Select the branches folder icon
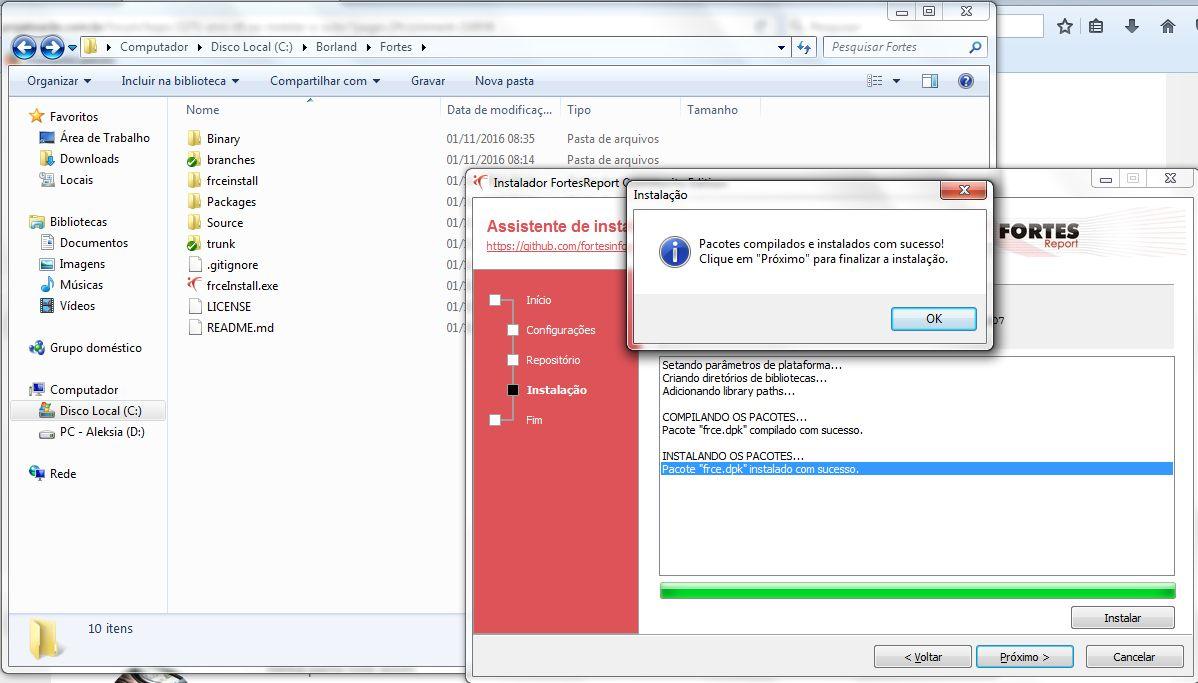The height and width of the screenshot is (683, 1198). tap(194, 160)
